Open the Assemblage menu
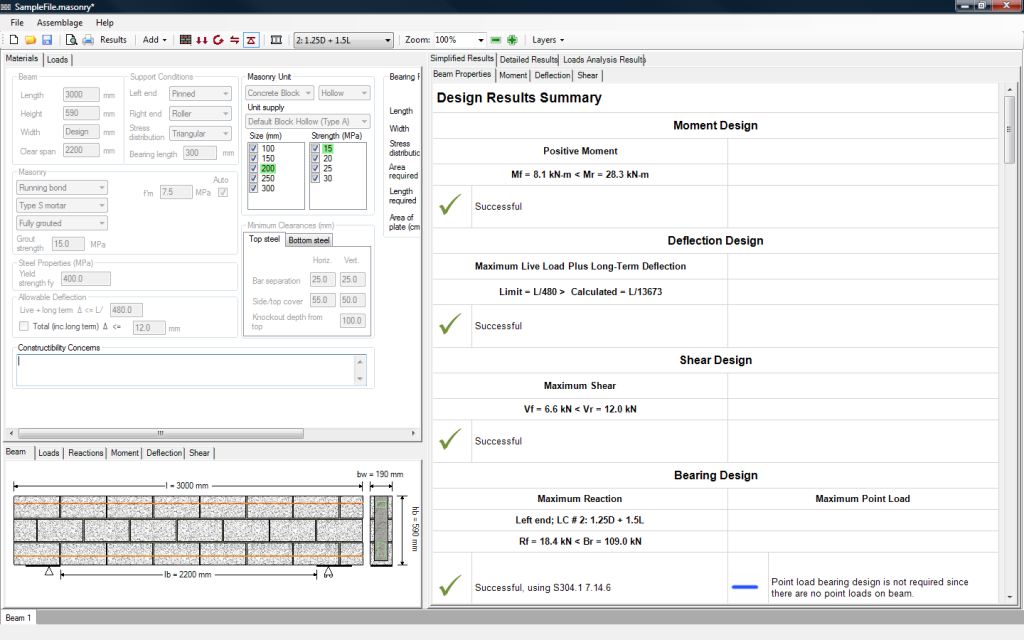The width and height of the screenshot is (1024, 640). pyautogui.click(x=60, y=22)
